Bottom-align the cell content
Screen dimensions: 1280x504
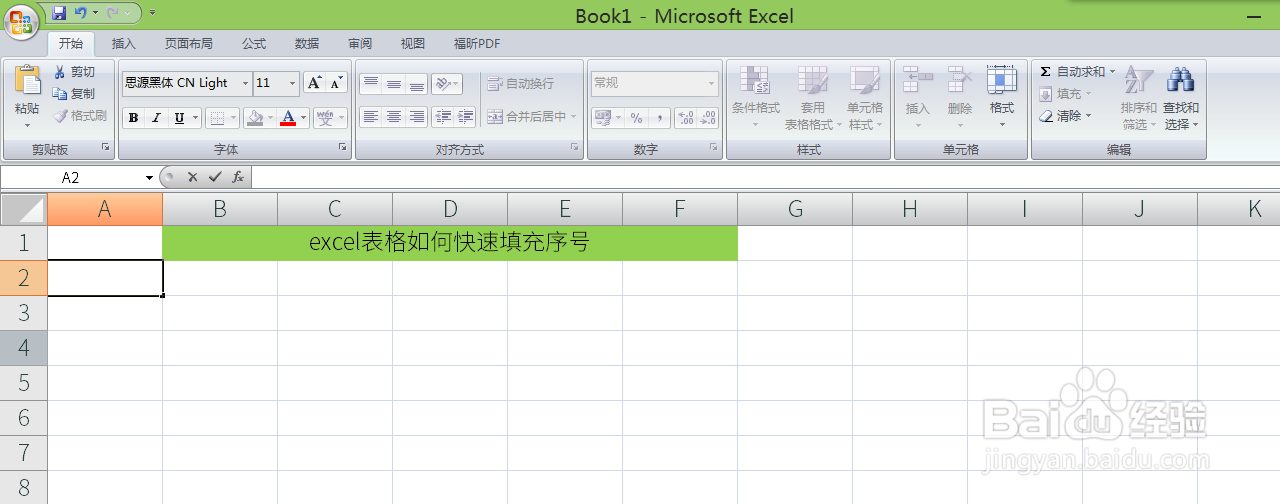point(416,84)
